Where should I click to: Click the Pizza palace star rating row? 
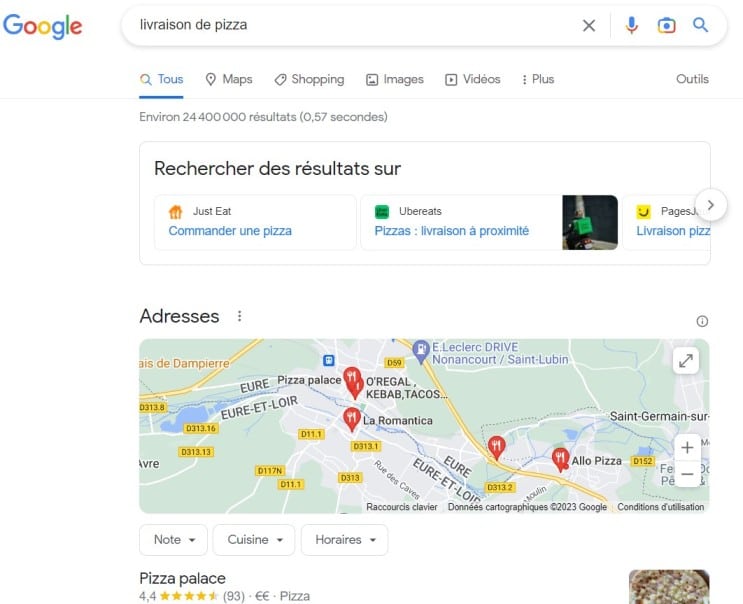(x=225, y=596)
